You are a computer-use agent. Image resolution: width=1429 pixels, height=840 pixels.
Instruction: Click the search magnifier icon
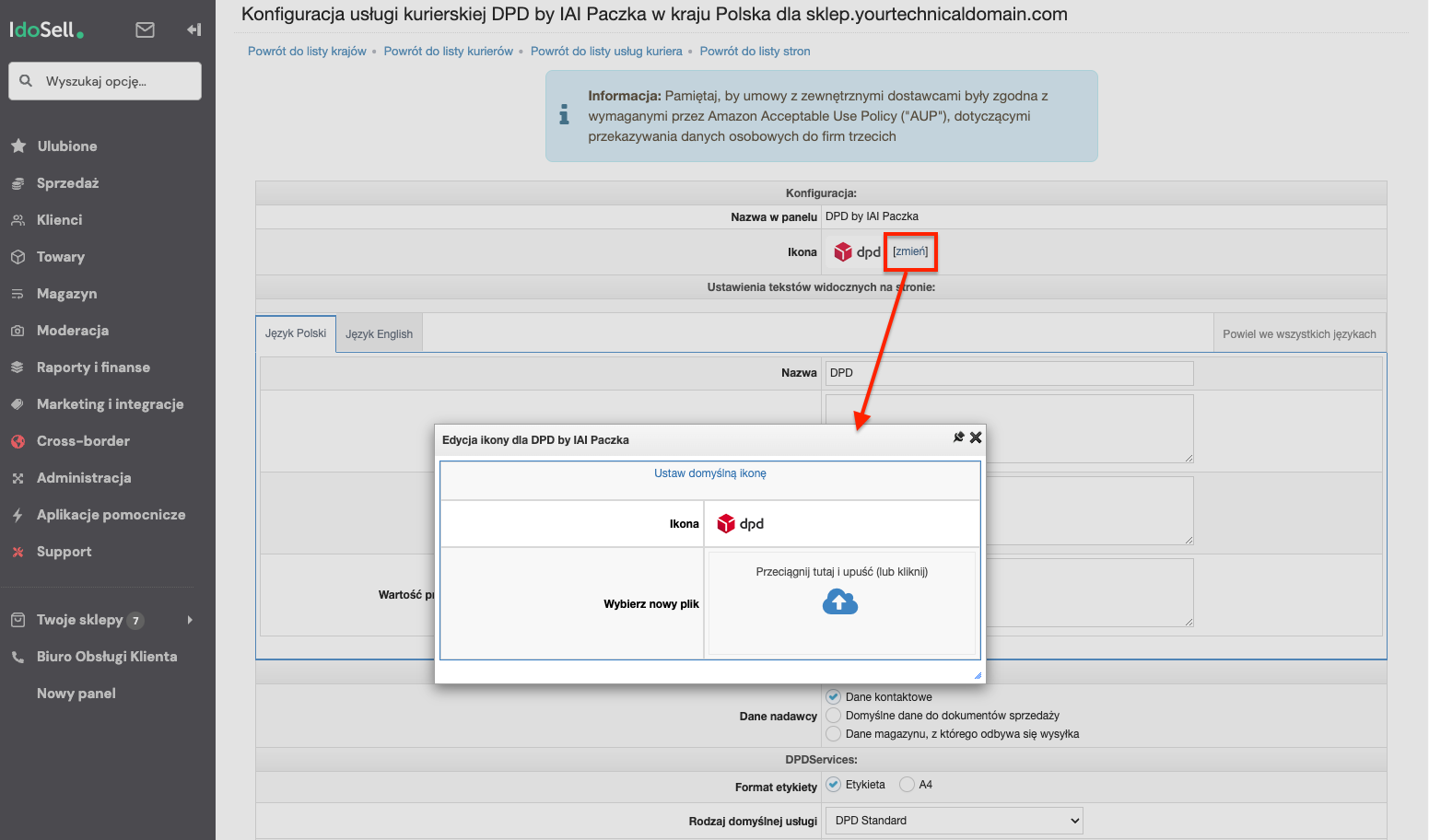(26, 81)
